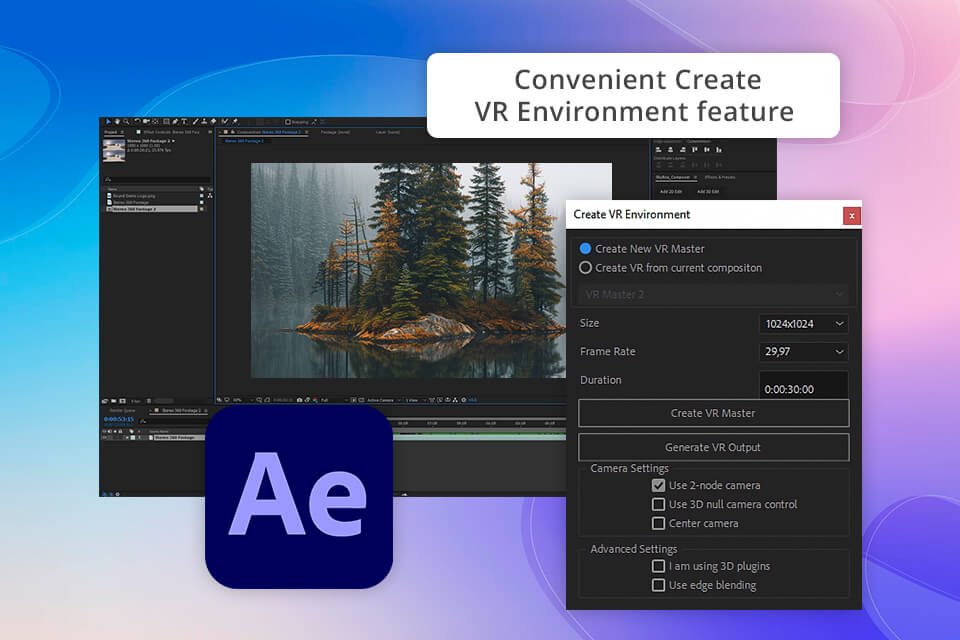Screen dimensions: 960x640
Task: Click the align top edges icon
Action: (x=694, y=149)
